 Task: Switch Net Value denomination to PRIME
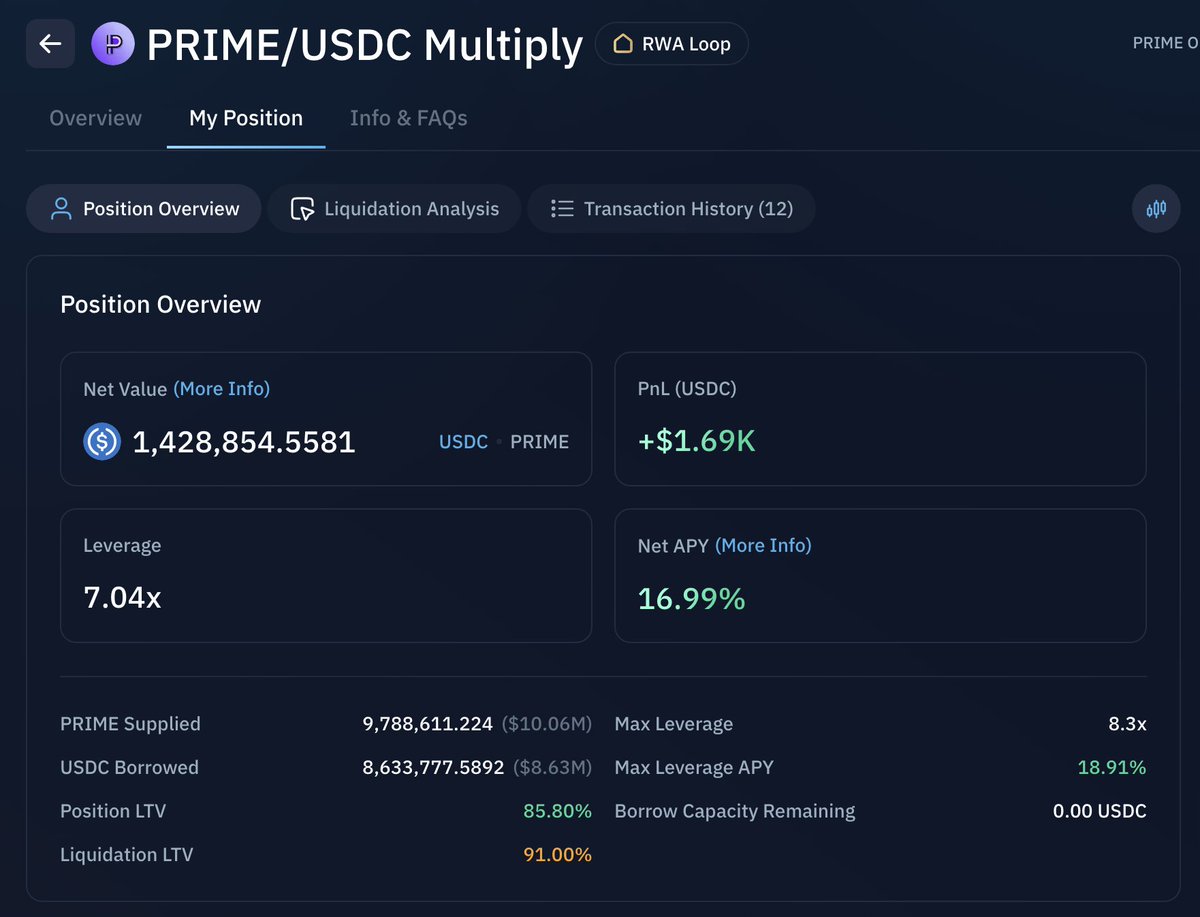[x=539, y=442]
